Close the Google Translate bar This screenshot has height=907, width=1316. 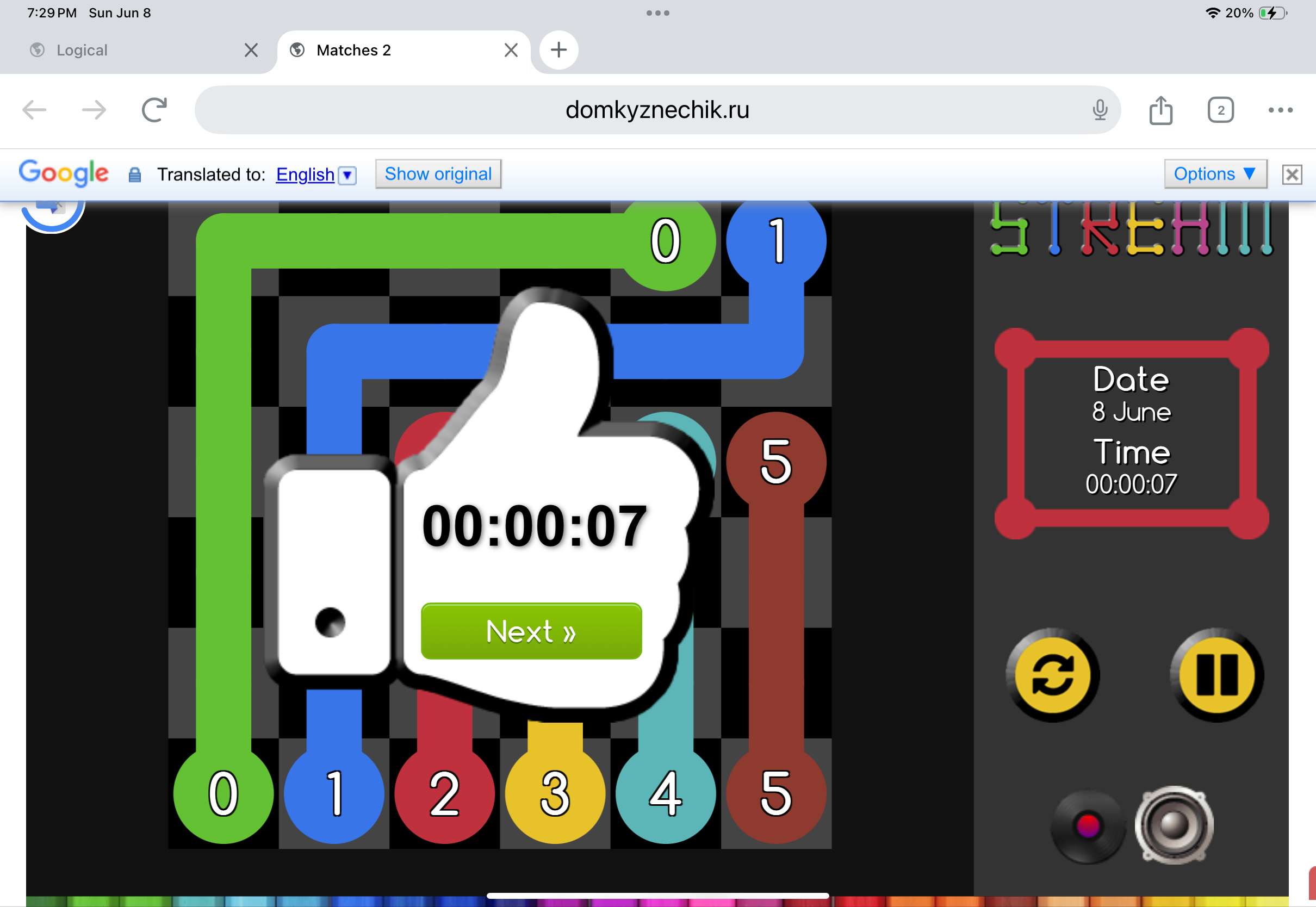click(x=1292, y=175)
